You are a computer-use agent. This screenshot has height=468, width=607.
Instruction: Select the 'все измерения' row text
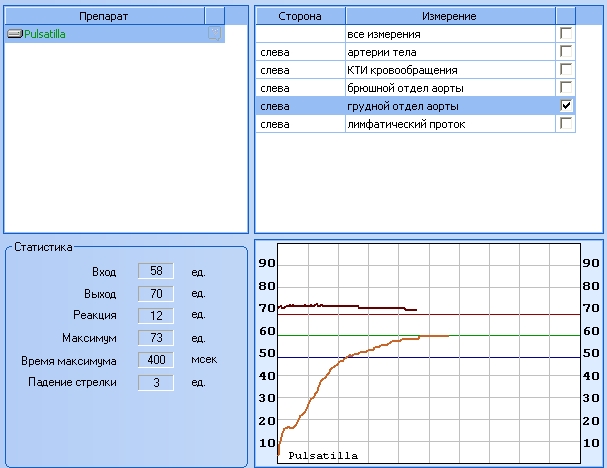point(384,34)
